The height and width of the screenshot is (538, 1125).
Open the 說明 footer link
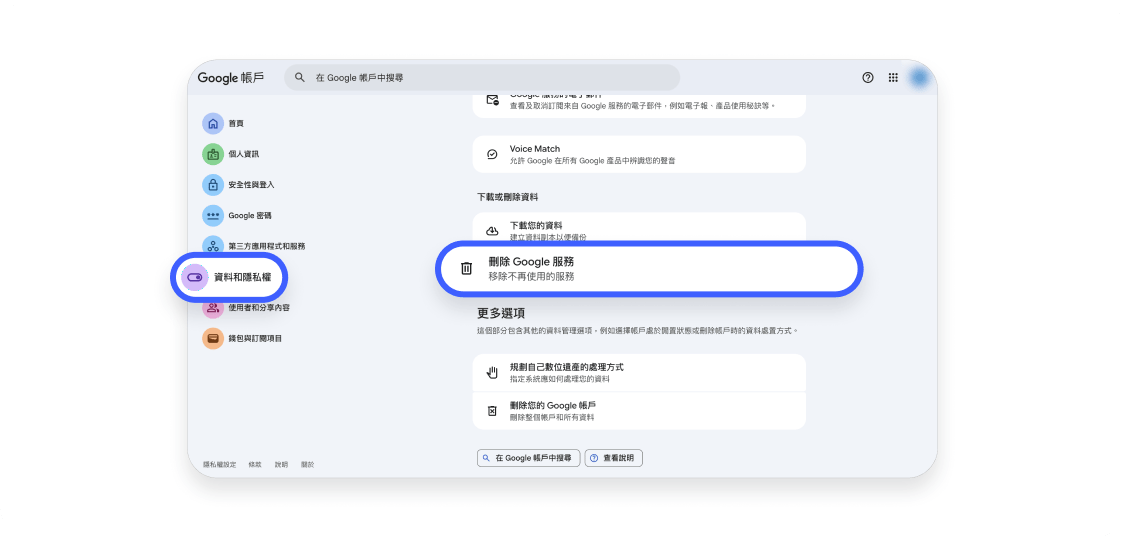point(281,465)
